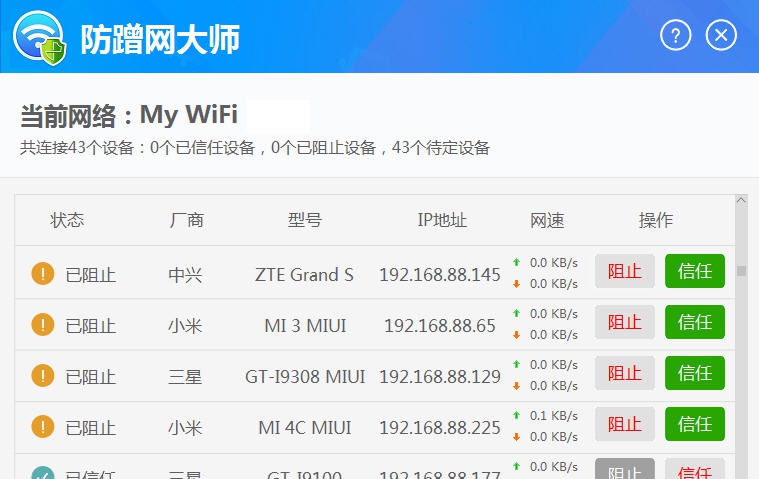Click vendor 中兴 in first row
This screenshot has height=479, width=759.
185,275
